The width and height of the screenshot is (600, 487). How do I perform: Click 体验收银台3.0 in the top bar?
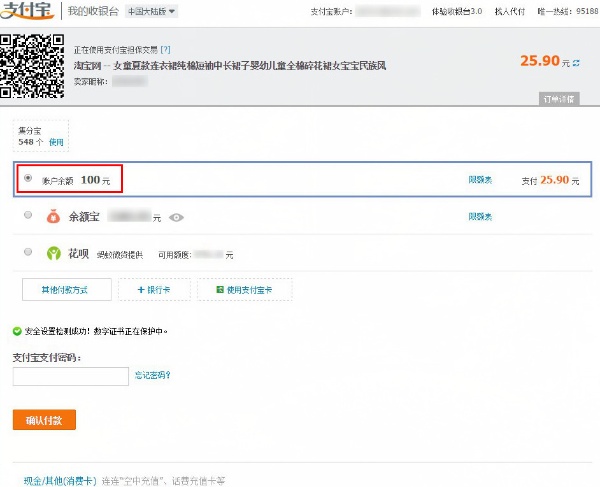[457, 11]
